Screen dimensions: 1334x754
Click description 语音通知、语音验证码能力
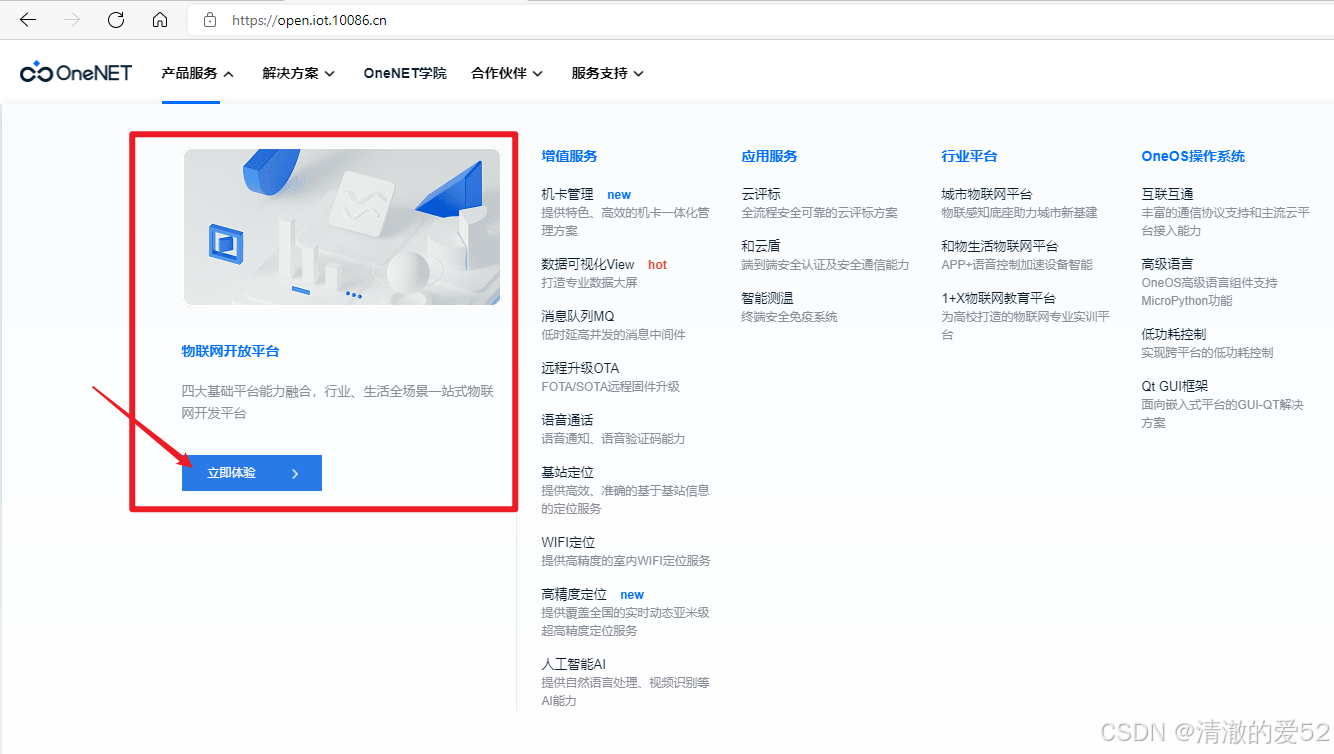(613, 439)
